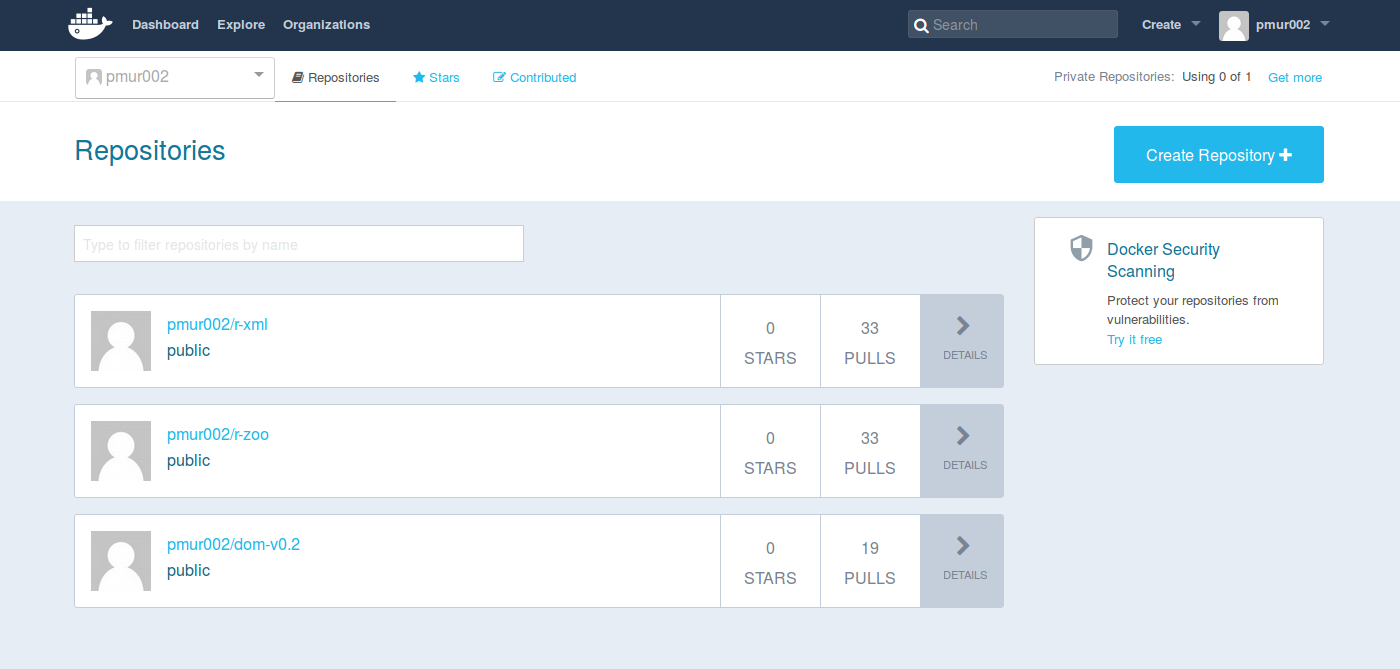Image resolution: width=1400 pixels, height=669 pixels.
Task: Click the 0 STARS count for dom-v0.2
Action: point(770,562)
